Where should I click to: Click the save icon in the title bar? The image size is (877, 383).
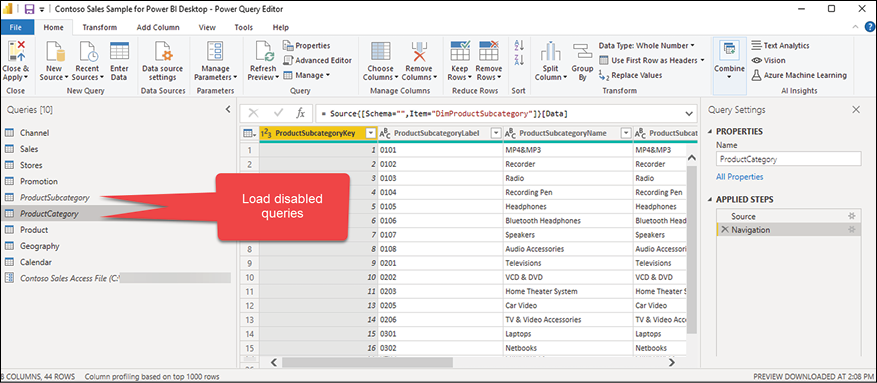coord(29,9)
